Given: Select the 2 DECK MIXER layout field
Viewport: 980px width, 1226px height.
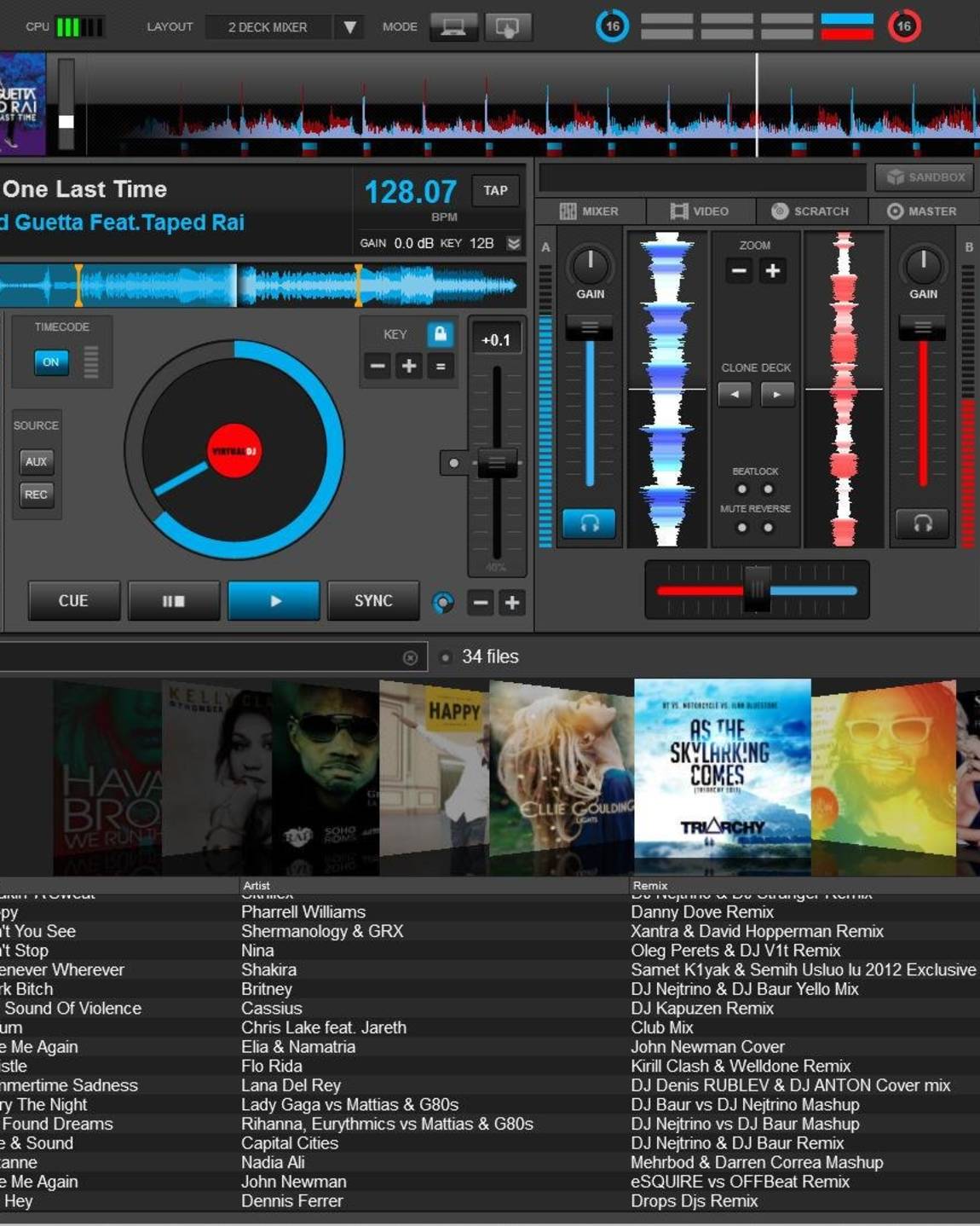Looking at the screenshot, I should [270, 27].
